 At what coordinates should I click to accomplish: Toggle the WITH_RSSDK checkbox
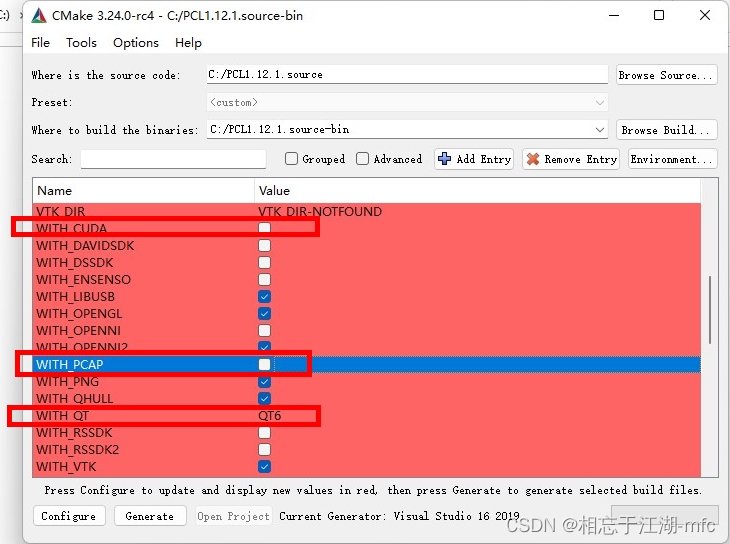(x=264, y=433)
